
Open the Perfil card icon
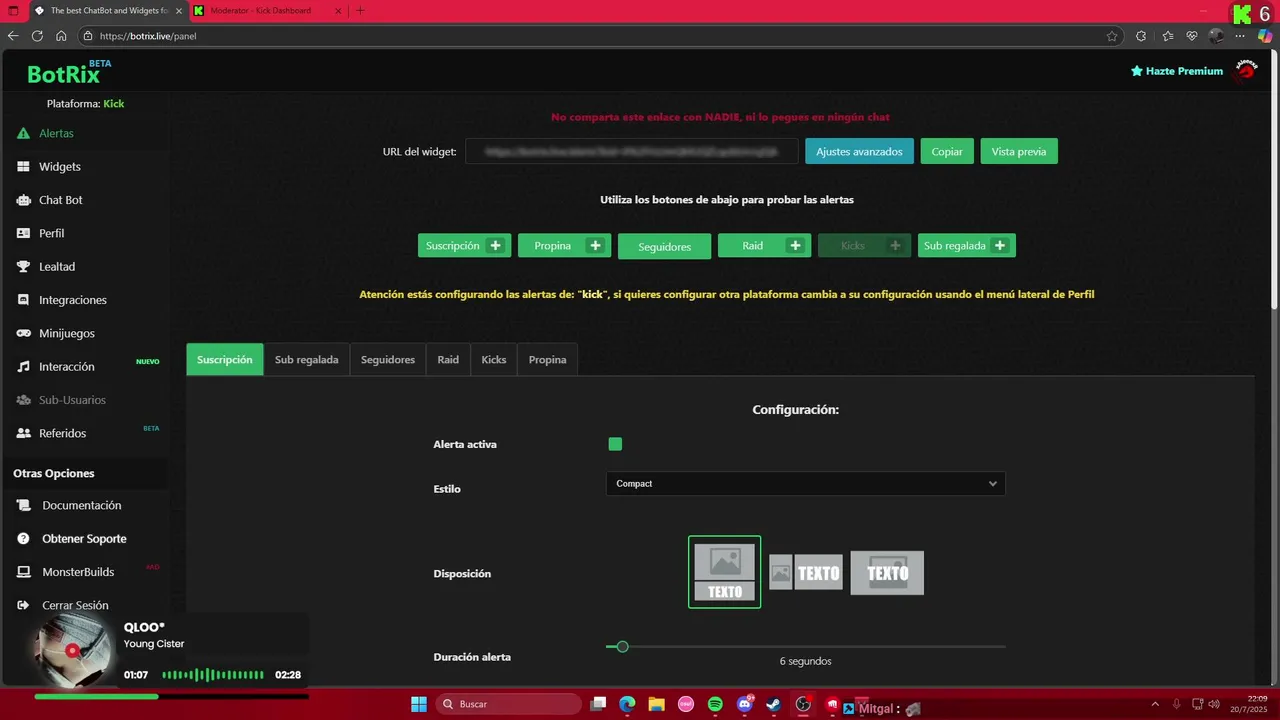(23, 233)
